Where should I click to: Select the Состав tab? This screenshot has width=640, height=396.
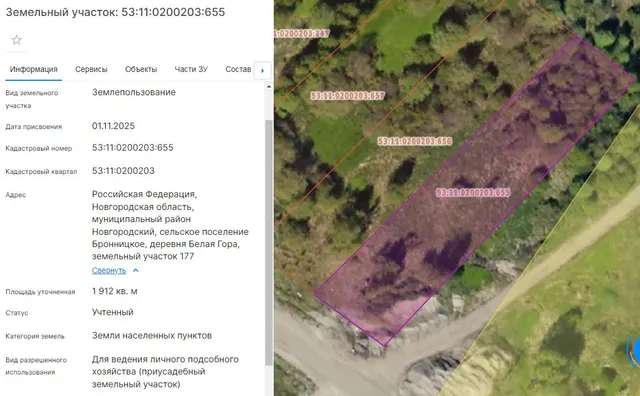coord(238,69)
